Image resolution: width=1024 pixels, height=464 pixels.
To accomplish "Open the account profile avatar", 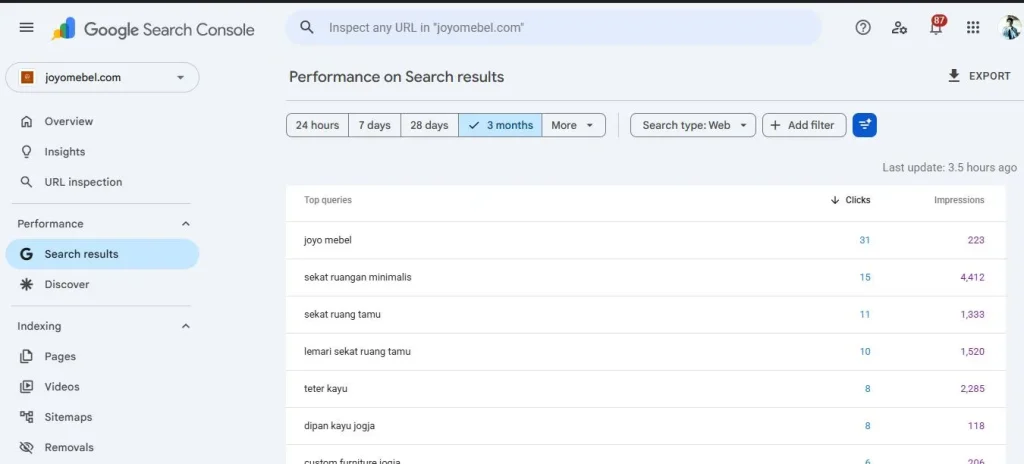I will (x=1010, y=27).
